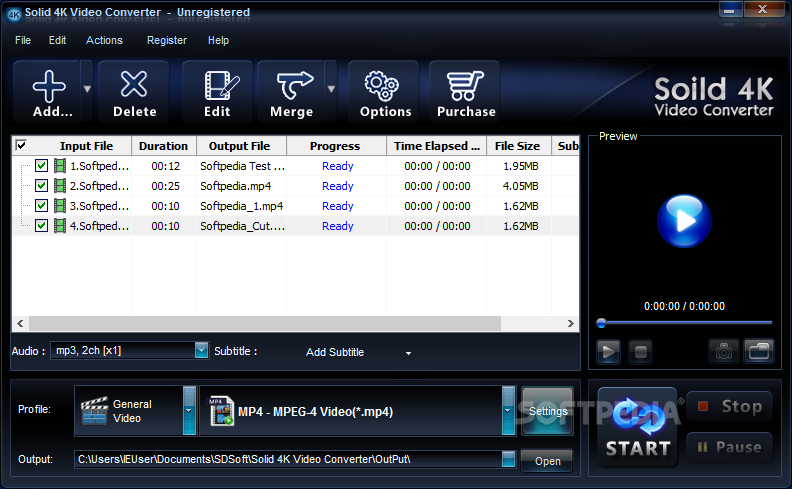Open the Register menu
Image resolution: width=792 pixels, height=489 pixels.
(x=167, y=40)
